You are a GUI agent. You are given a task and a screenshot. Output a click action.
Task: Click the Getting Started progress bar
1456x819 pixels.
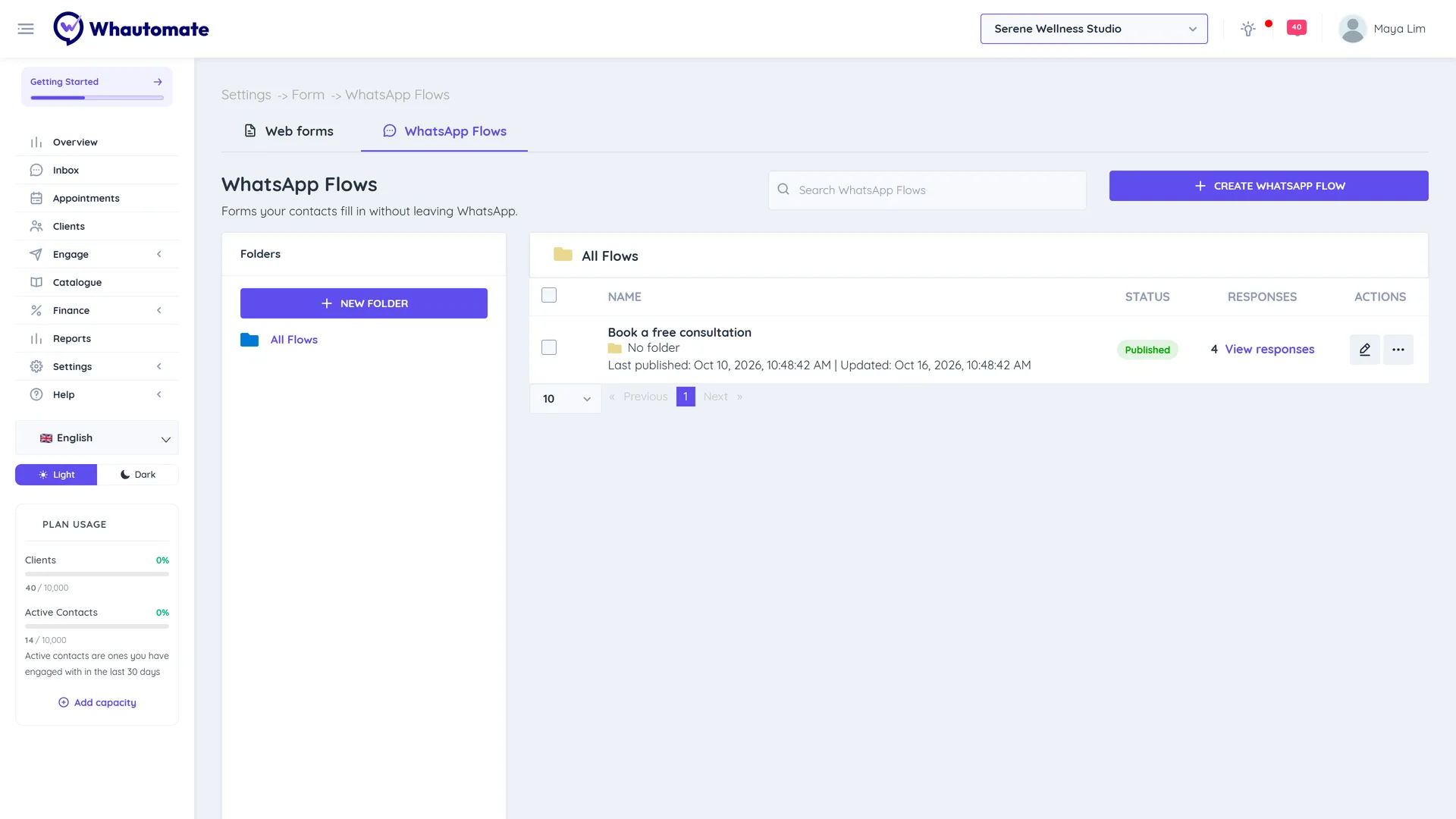(97, 98)
